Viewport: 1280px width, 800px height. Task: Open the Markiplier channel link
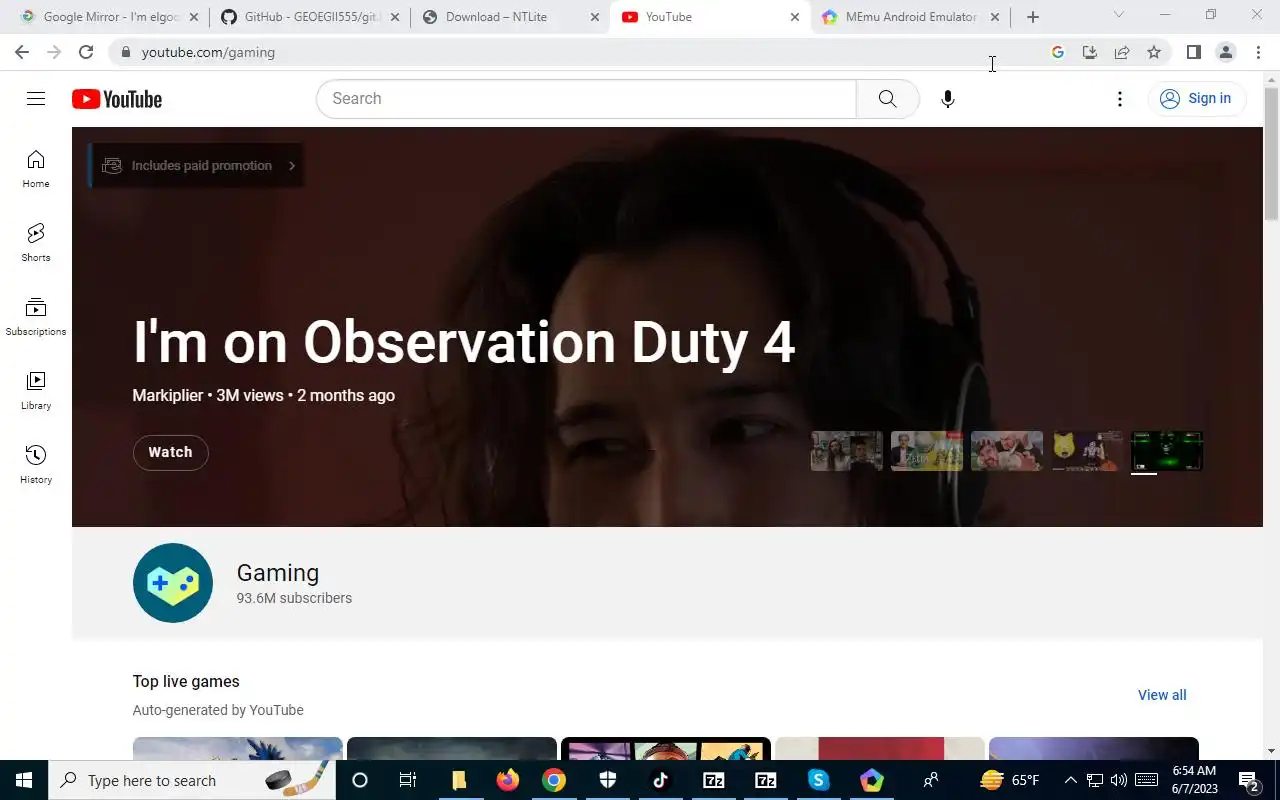pos(168,395)
